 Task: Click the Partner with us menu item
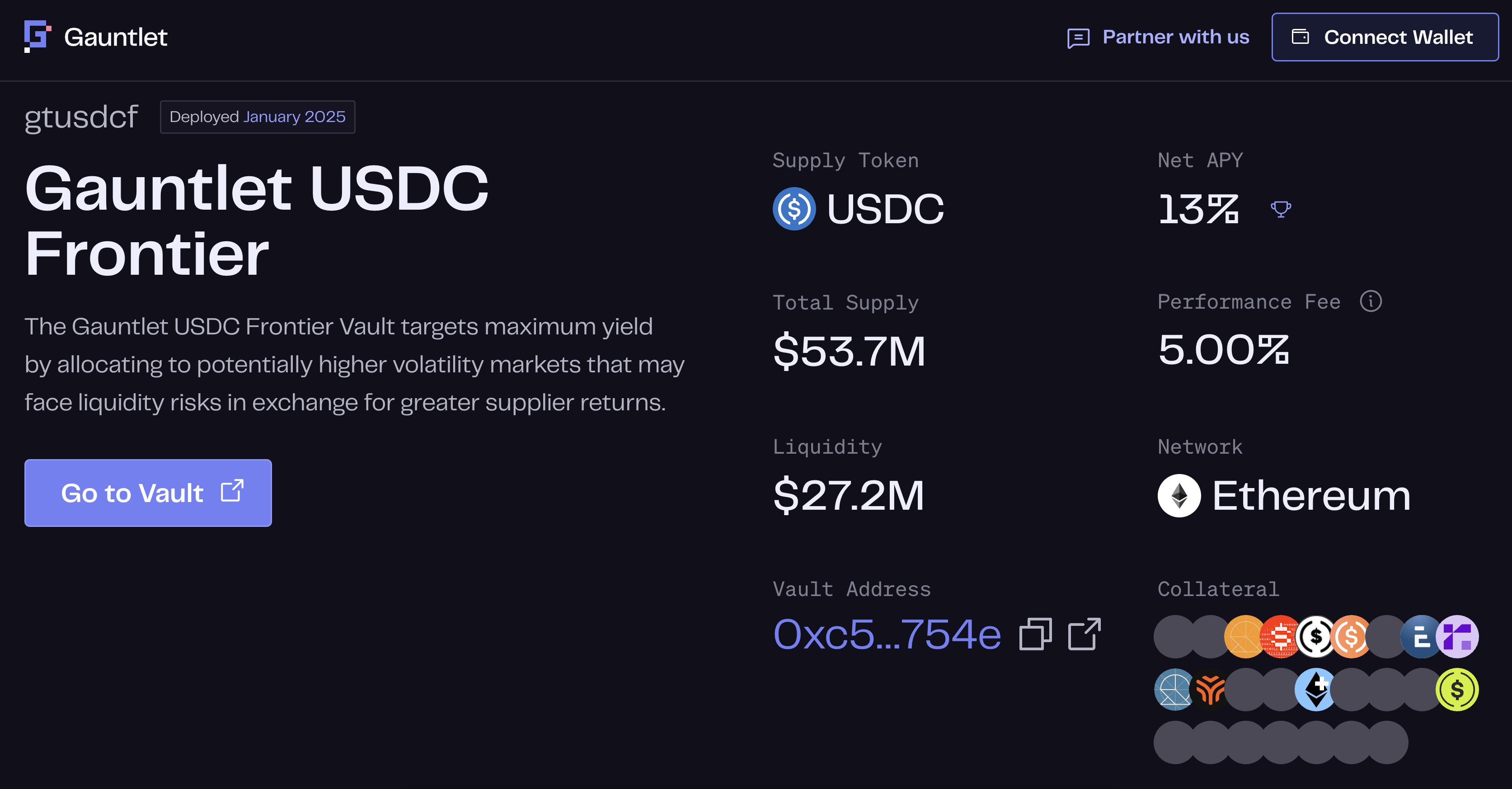1176,37
